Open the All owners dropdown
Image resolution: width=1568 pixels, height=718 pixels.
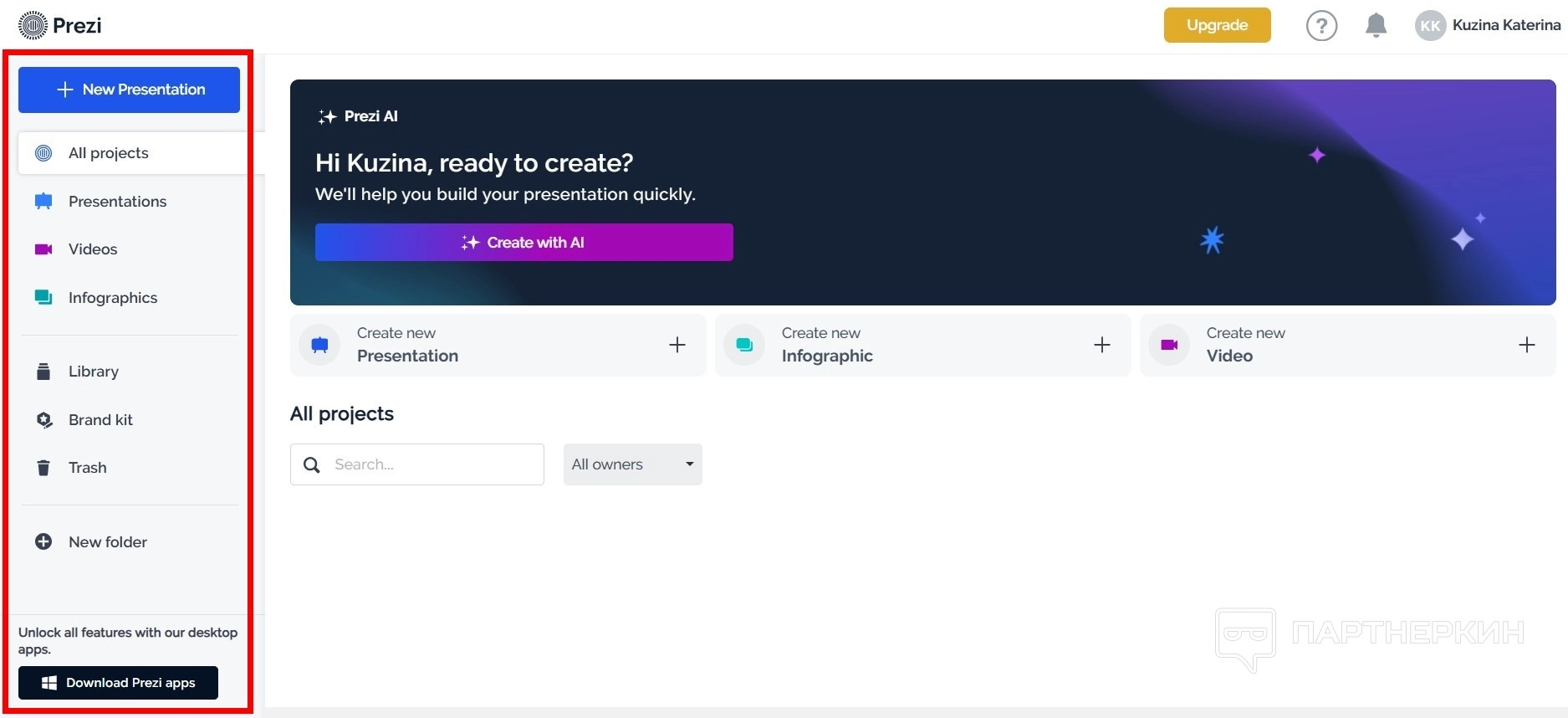pyautogui.click(x=633, y=464)
